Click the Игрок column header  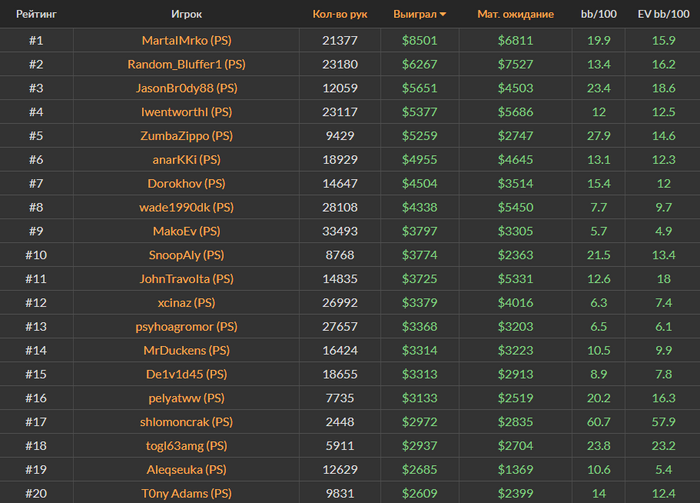[x=187, y=15]
